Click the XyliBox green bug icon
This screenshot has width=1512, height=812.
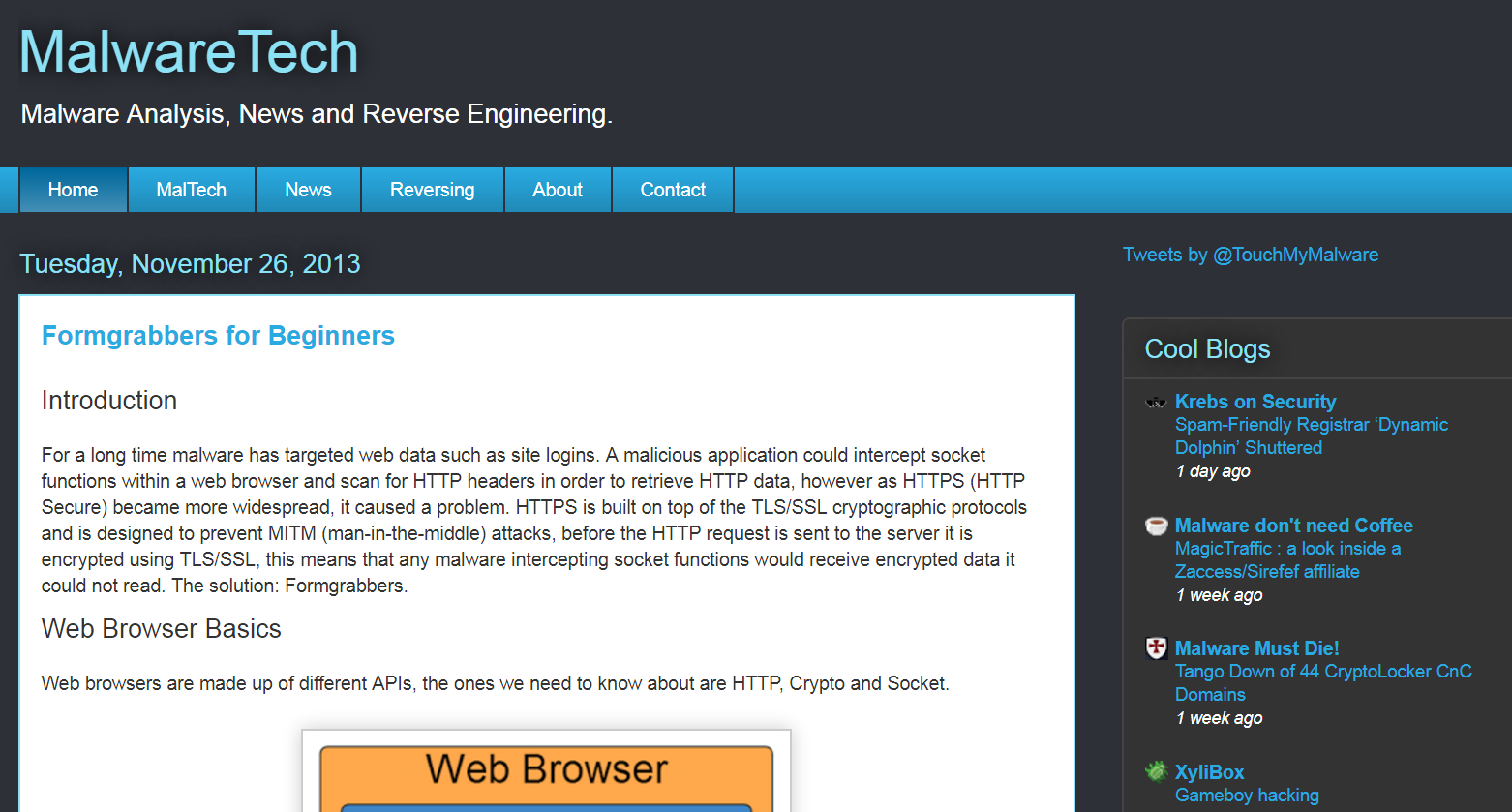(1156, 771)
